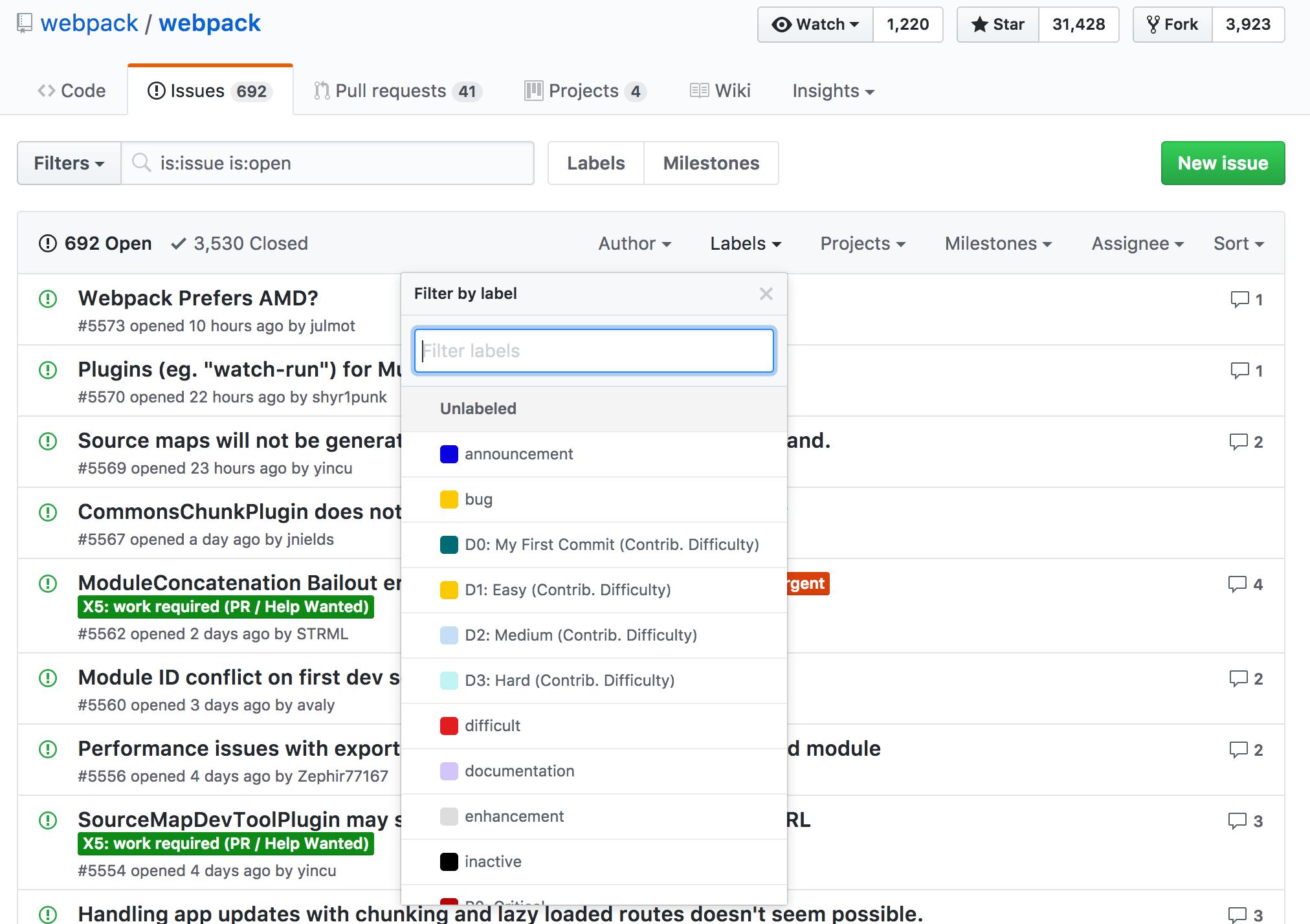This screenshot has height=924, width=1310.
Task: Click the comment icon for issue #5573
Action: [x=1239, y=300]
